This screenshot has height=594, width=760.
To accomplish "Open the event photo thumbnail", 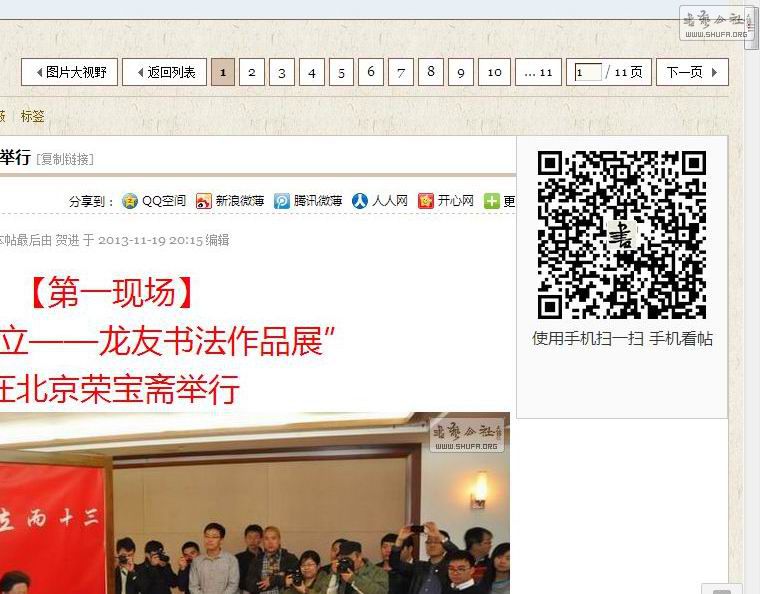I will [x=255, y=503].
